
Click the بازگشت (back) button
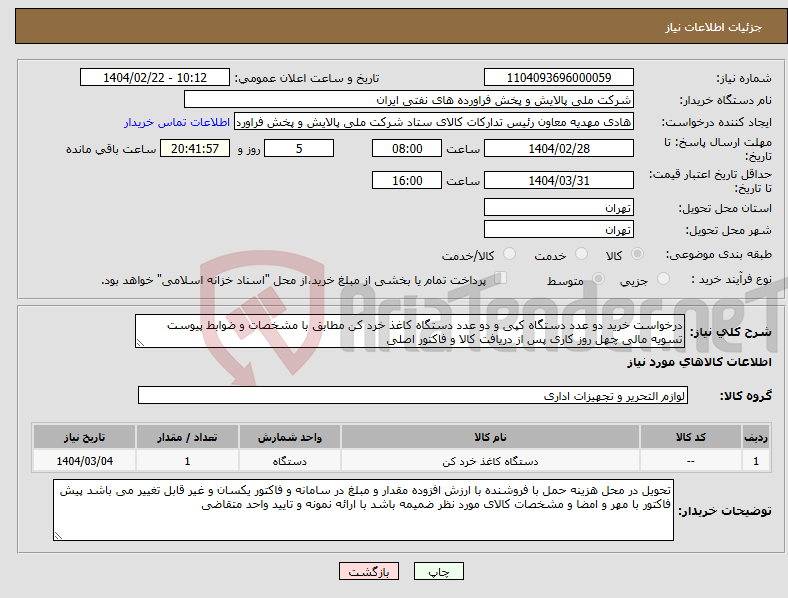click(x=369, y=571)
